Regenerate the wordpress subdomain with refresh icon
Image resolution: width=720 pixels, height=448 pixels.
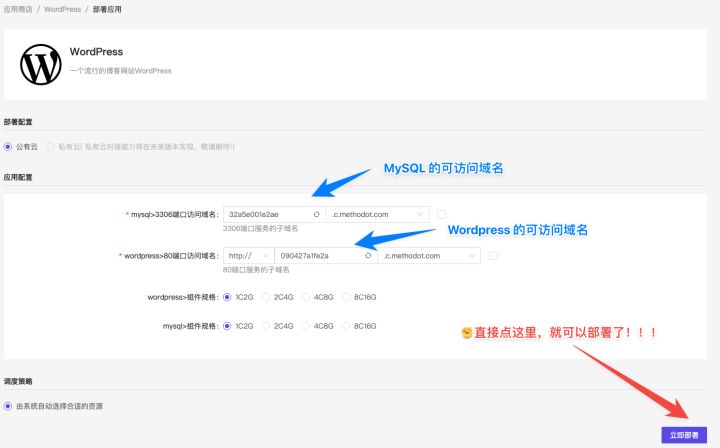point(368,256)
